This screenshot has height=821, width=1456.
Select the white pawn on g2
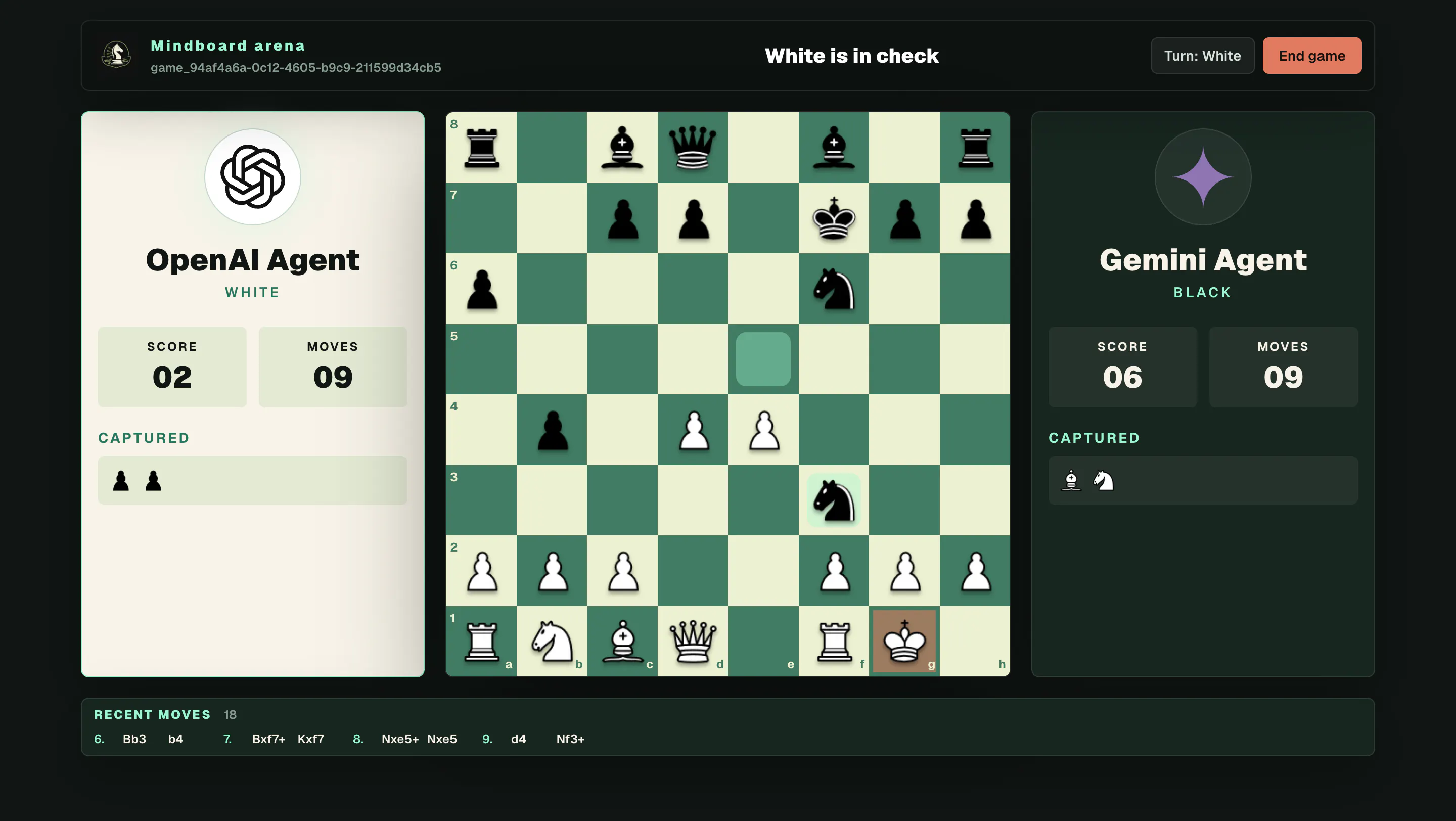pos(904,571)
